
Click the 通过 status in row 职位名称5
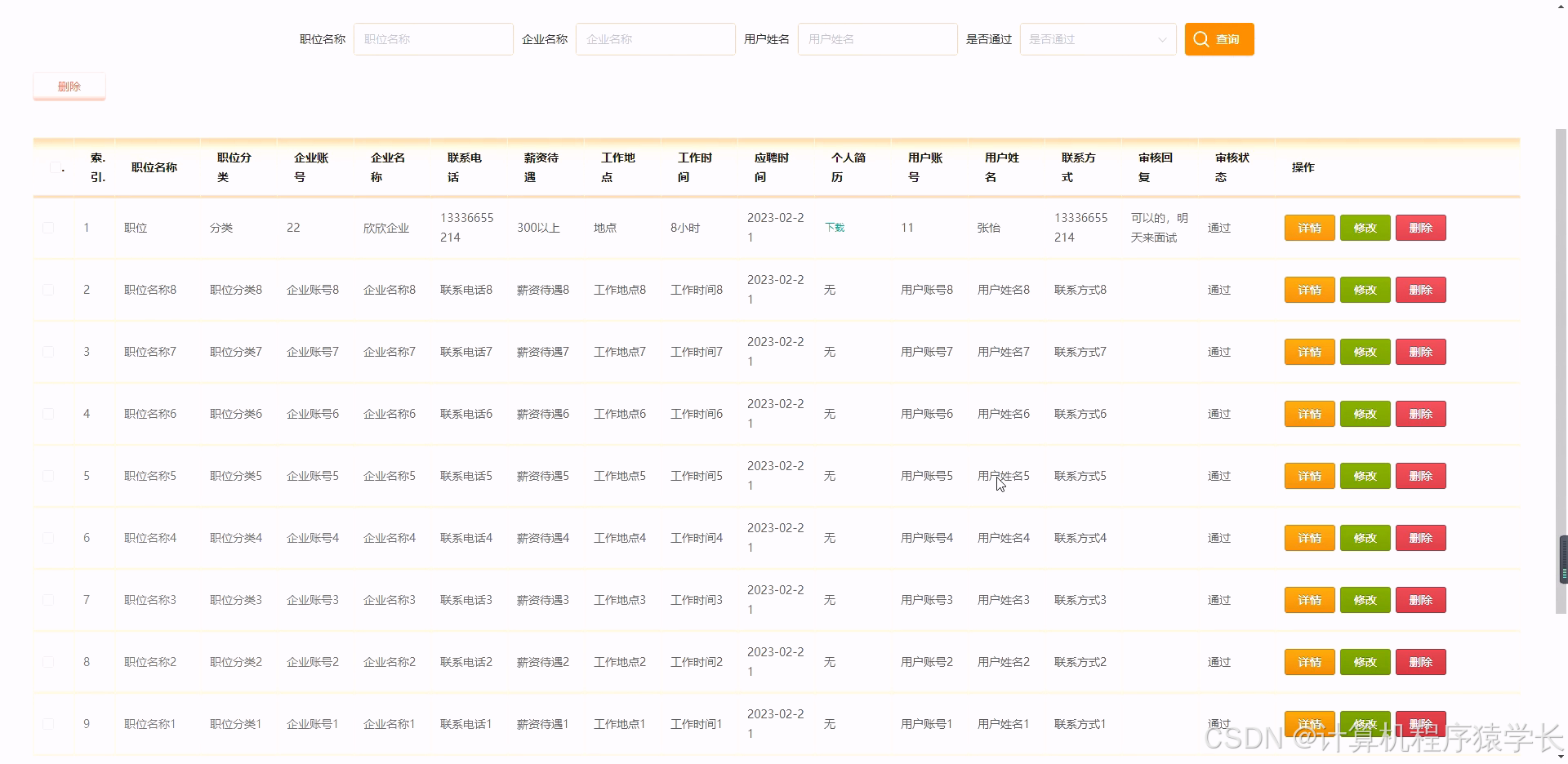pos(1219,476)
